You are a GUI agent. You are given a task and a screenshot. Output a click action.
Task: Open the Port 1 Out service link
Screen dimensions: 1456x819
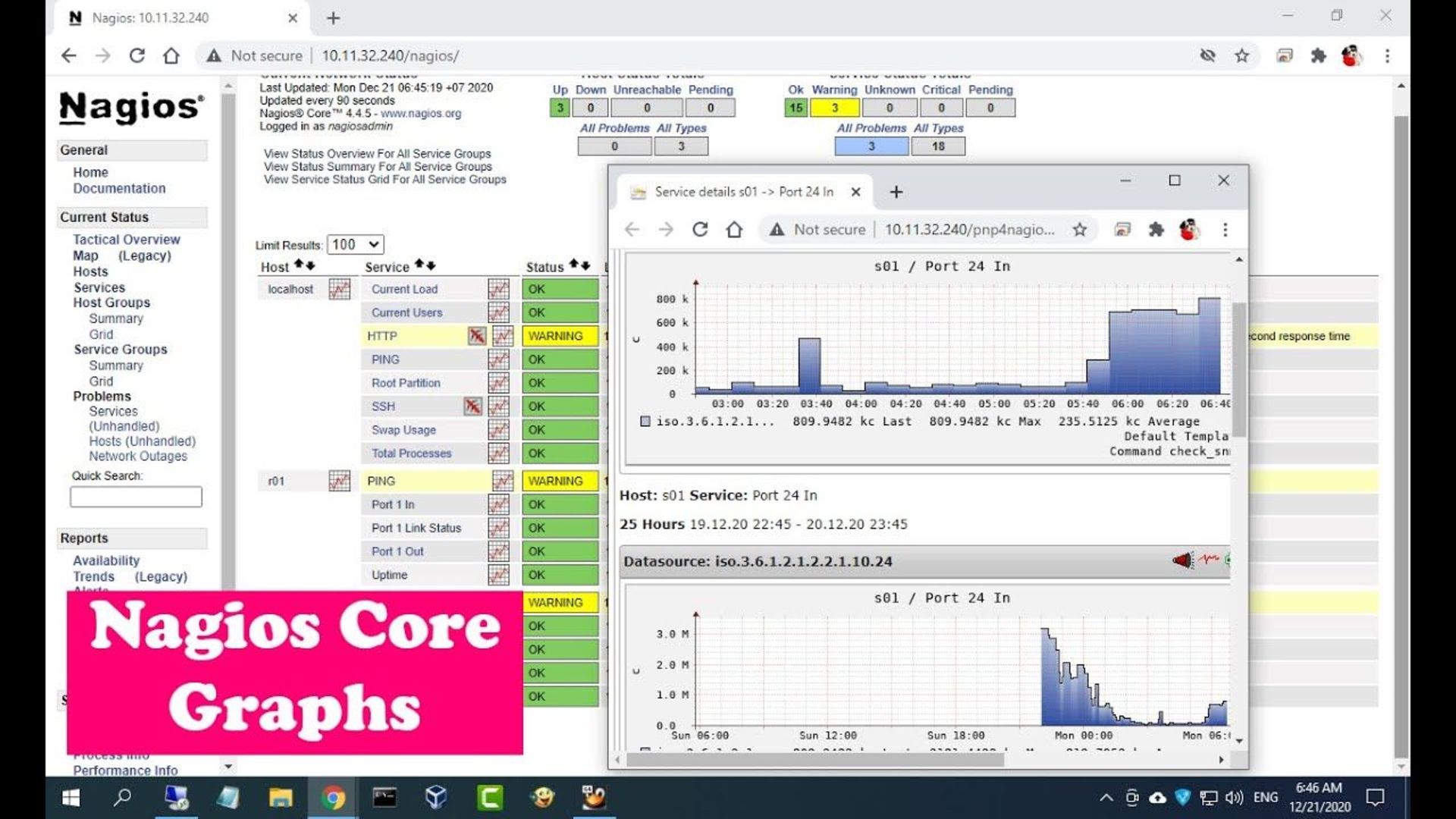[x=397, y=551]
